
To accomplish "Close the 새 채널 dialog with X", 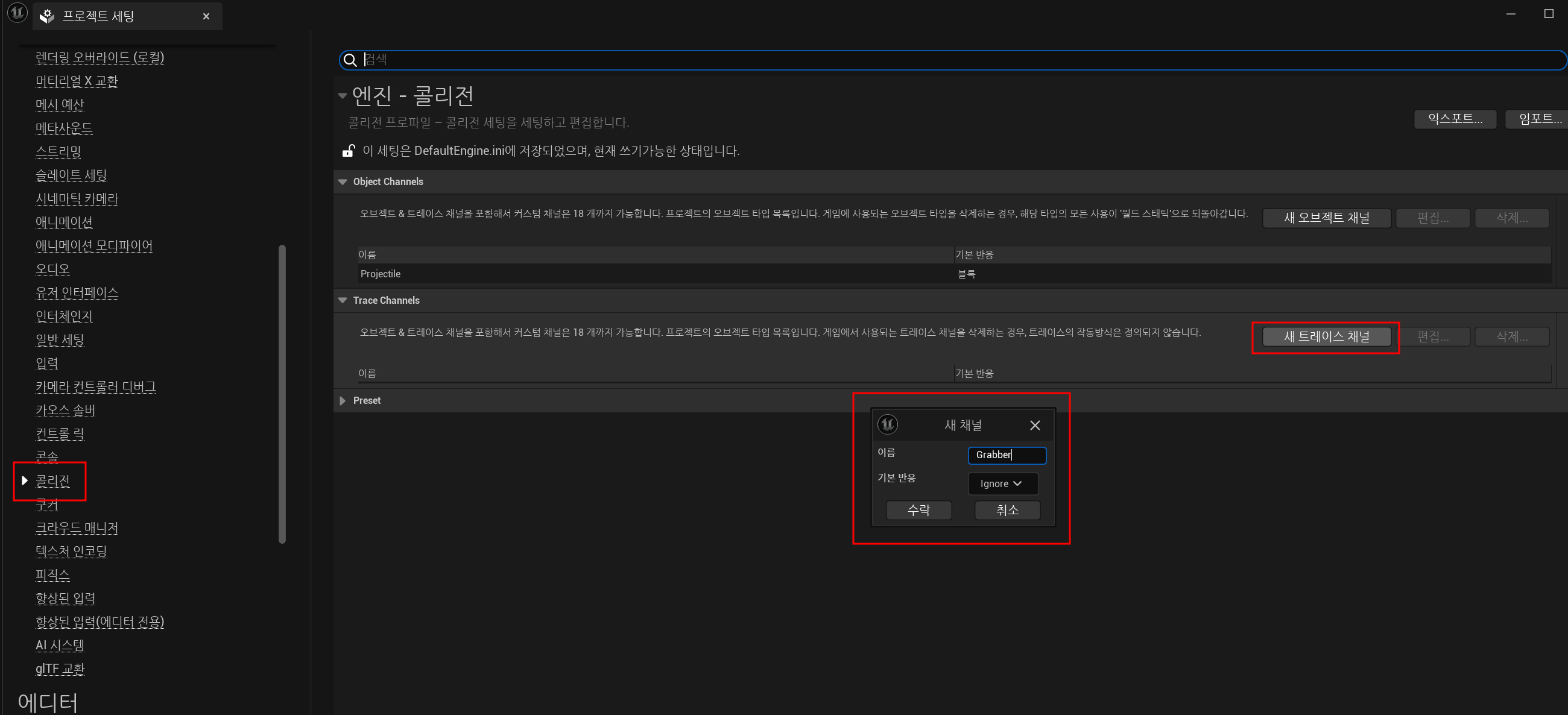I will 1034,426.
